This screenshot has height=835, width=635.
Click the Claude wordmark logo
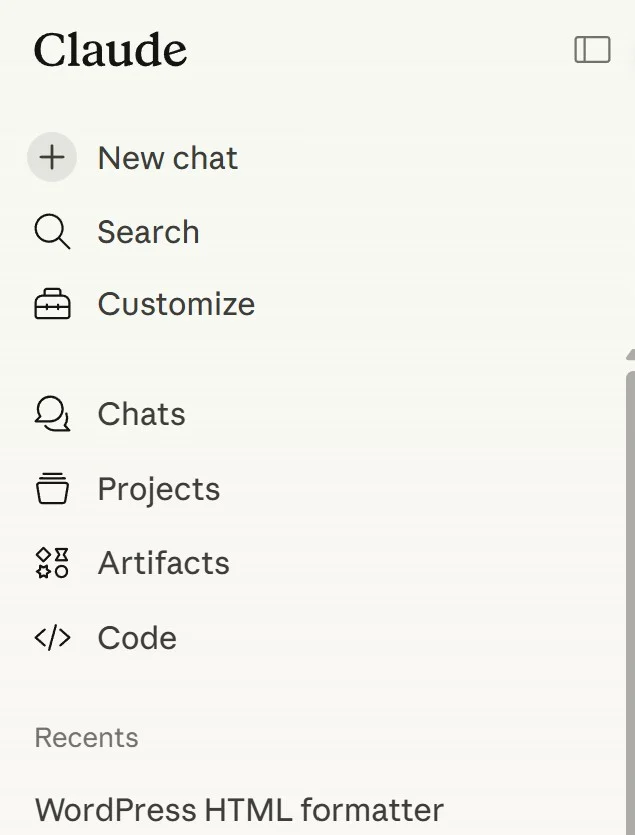(110, 49)
